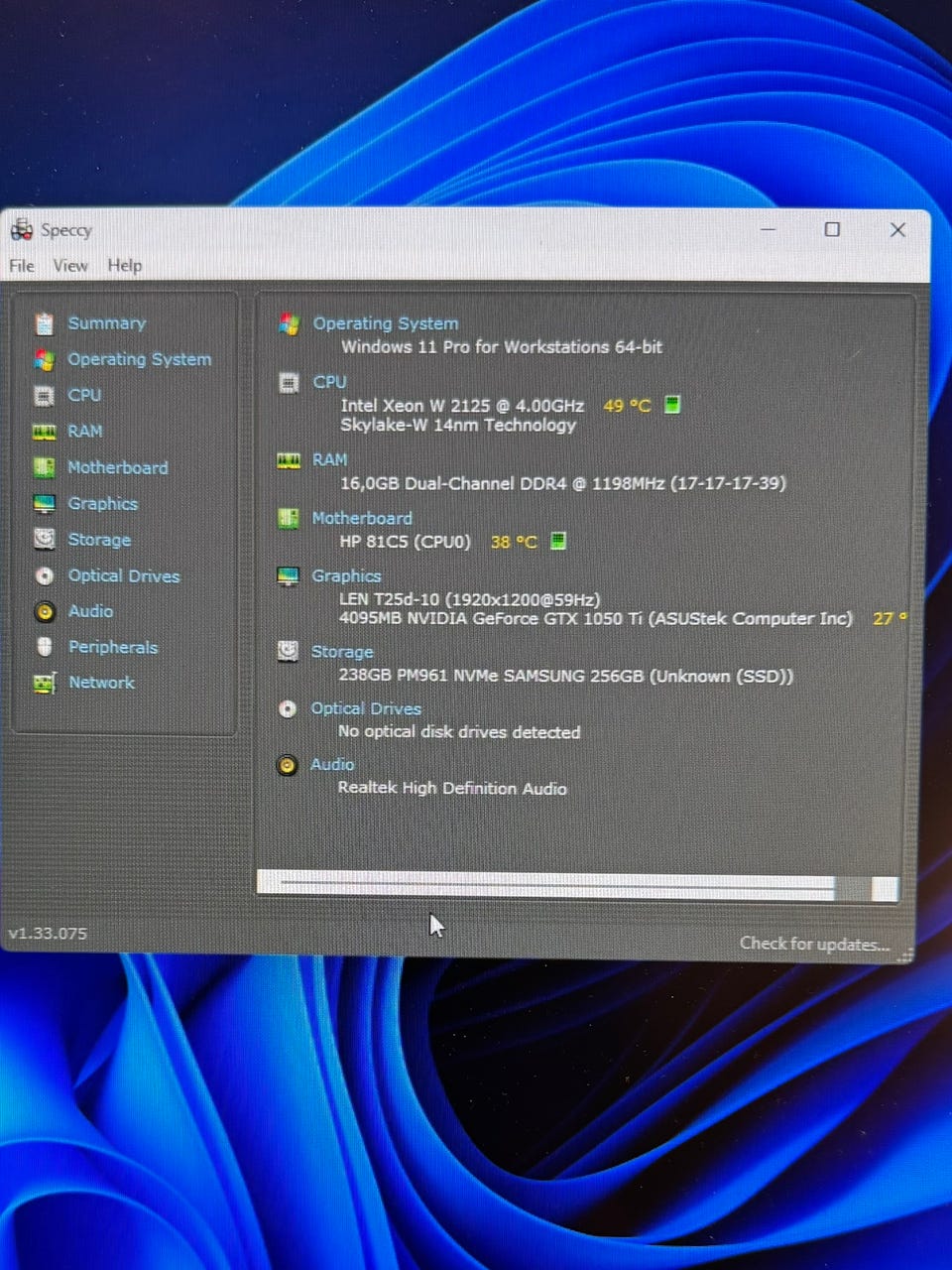
Task: Click the Check for updates link
Action: (814, 944)
